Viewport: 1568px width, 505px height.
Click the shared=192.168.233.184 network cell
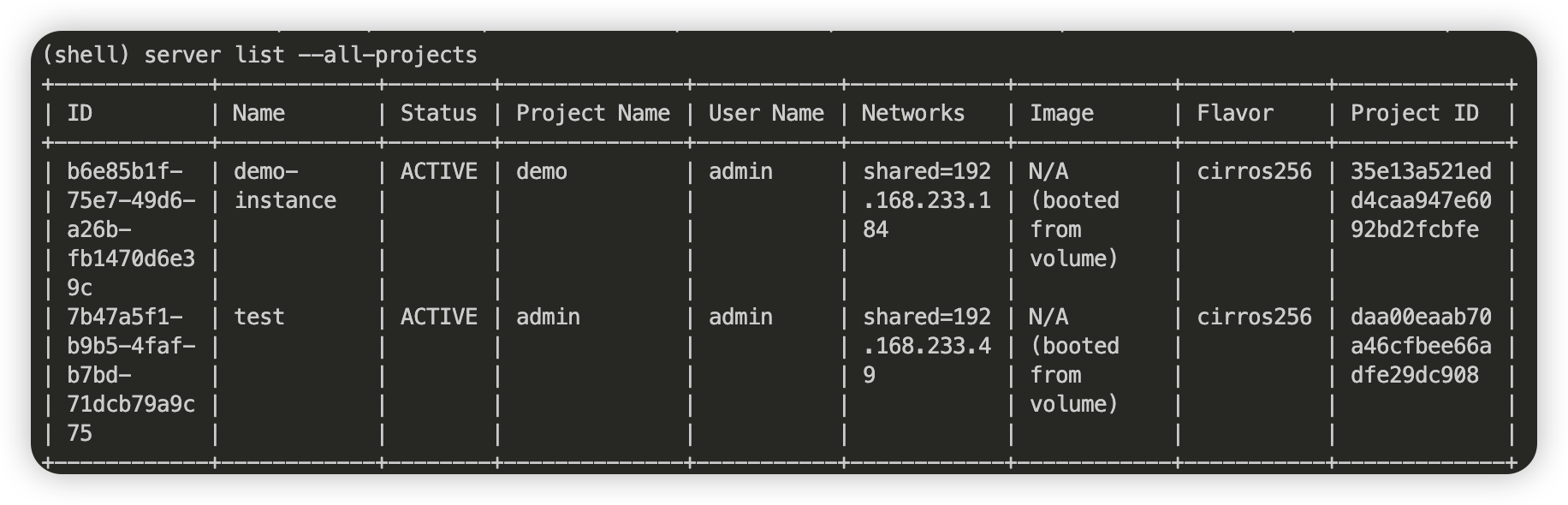(927, 200)
